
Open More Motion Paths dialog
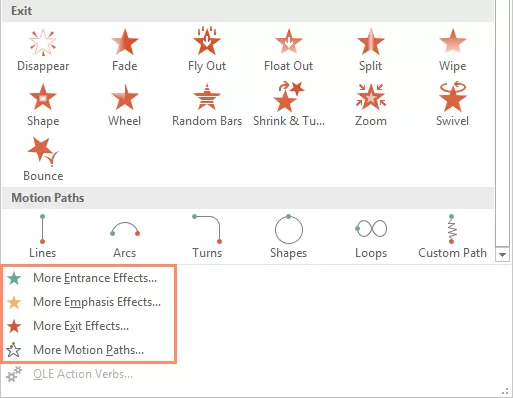(x=88, y=350)
